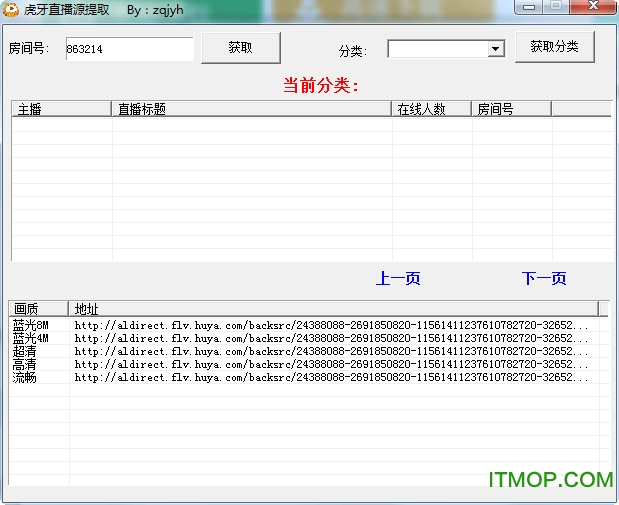Click the stream URL in the 蓝光4M row
The height and width of the screenshot is (505, 619).
[331, 338]
